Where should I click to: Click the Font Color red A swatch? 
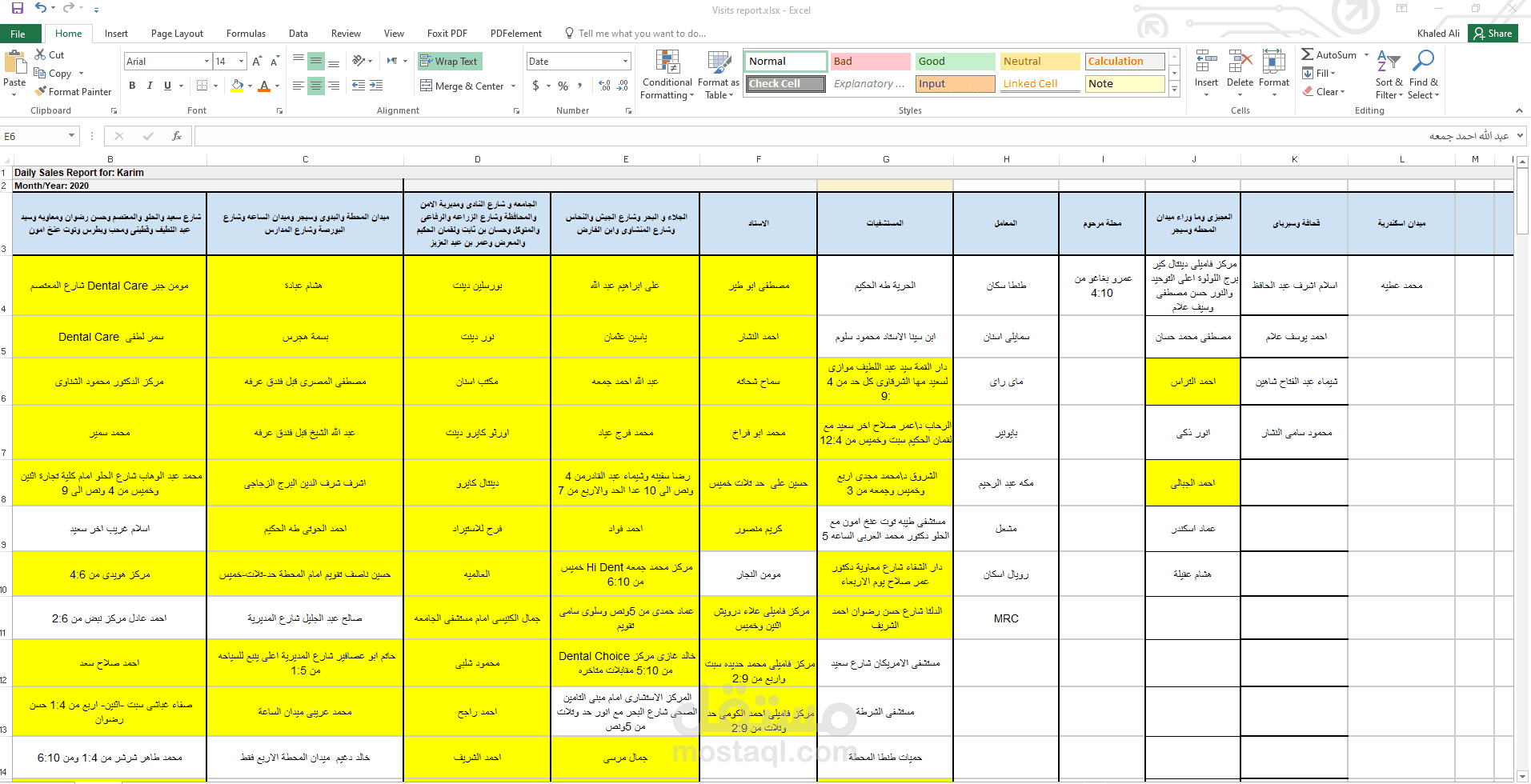click(264, 86)
